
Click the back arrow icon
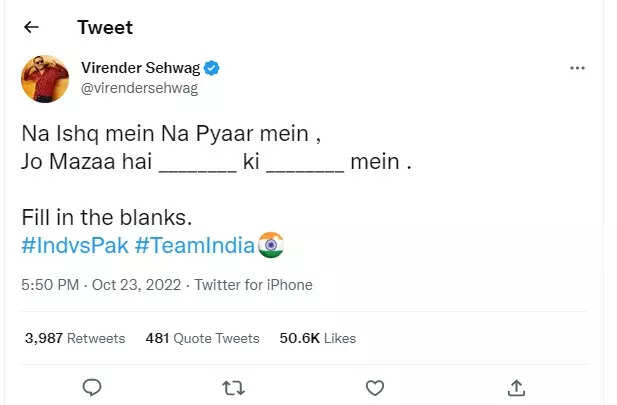[x=32, y=27]
